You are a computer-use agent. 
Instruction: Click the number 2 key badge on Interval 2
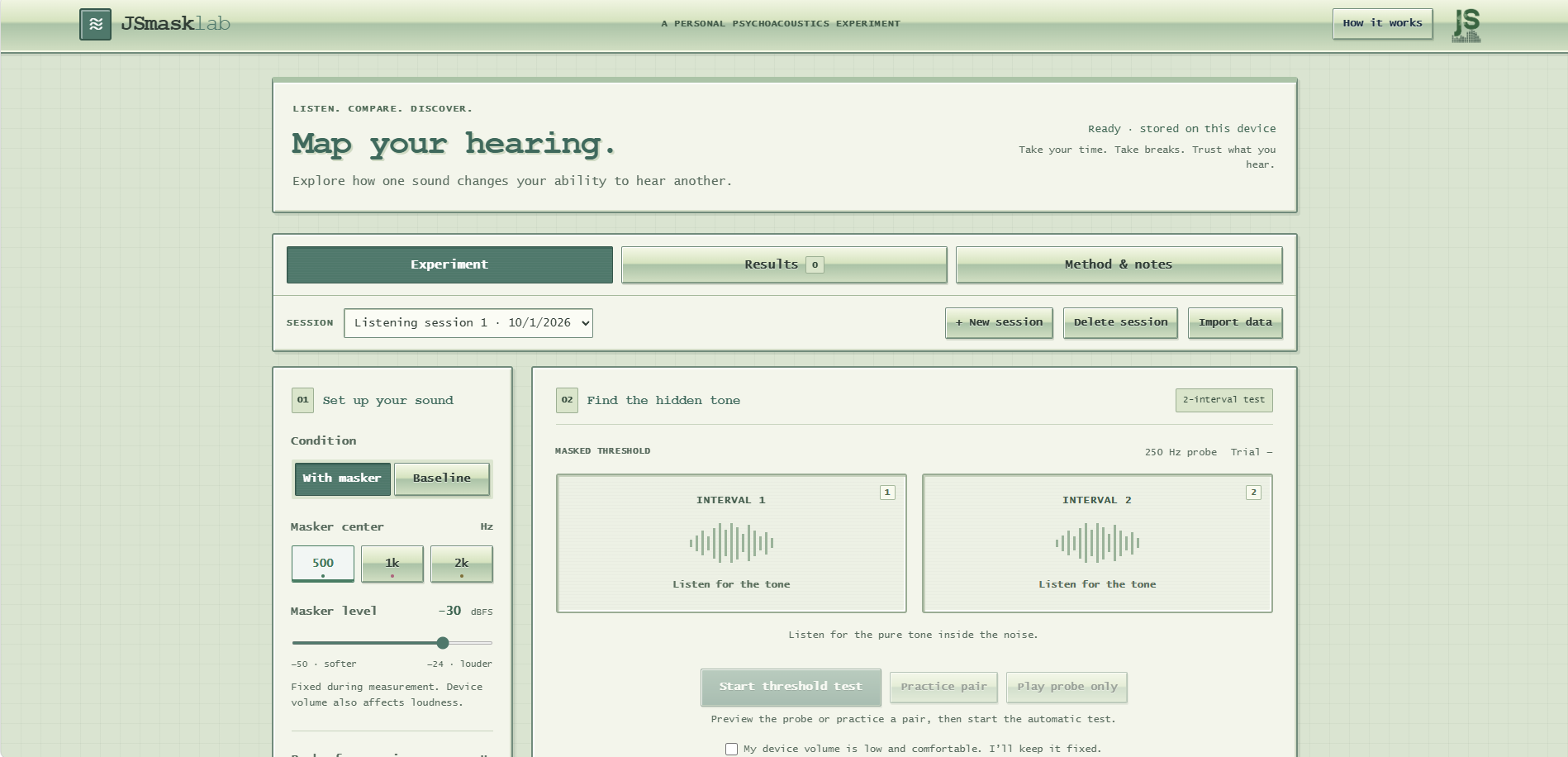pyautogui.click(x=1253, y=493)
